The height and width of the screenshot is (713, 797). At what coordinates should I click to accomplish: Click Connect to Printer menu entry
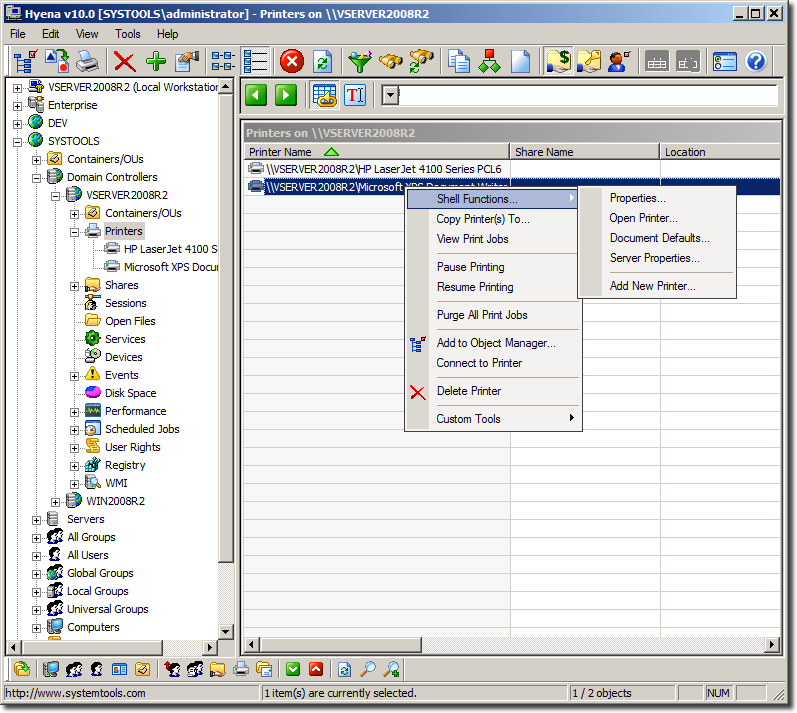coord(479,363)
